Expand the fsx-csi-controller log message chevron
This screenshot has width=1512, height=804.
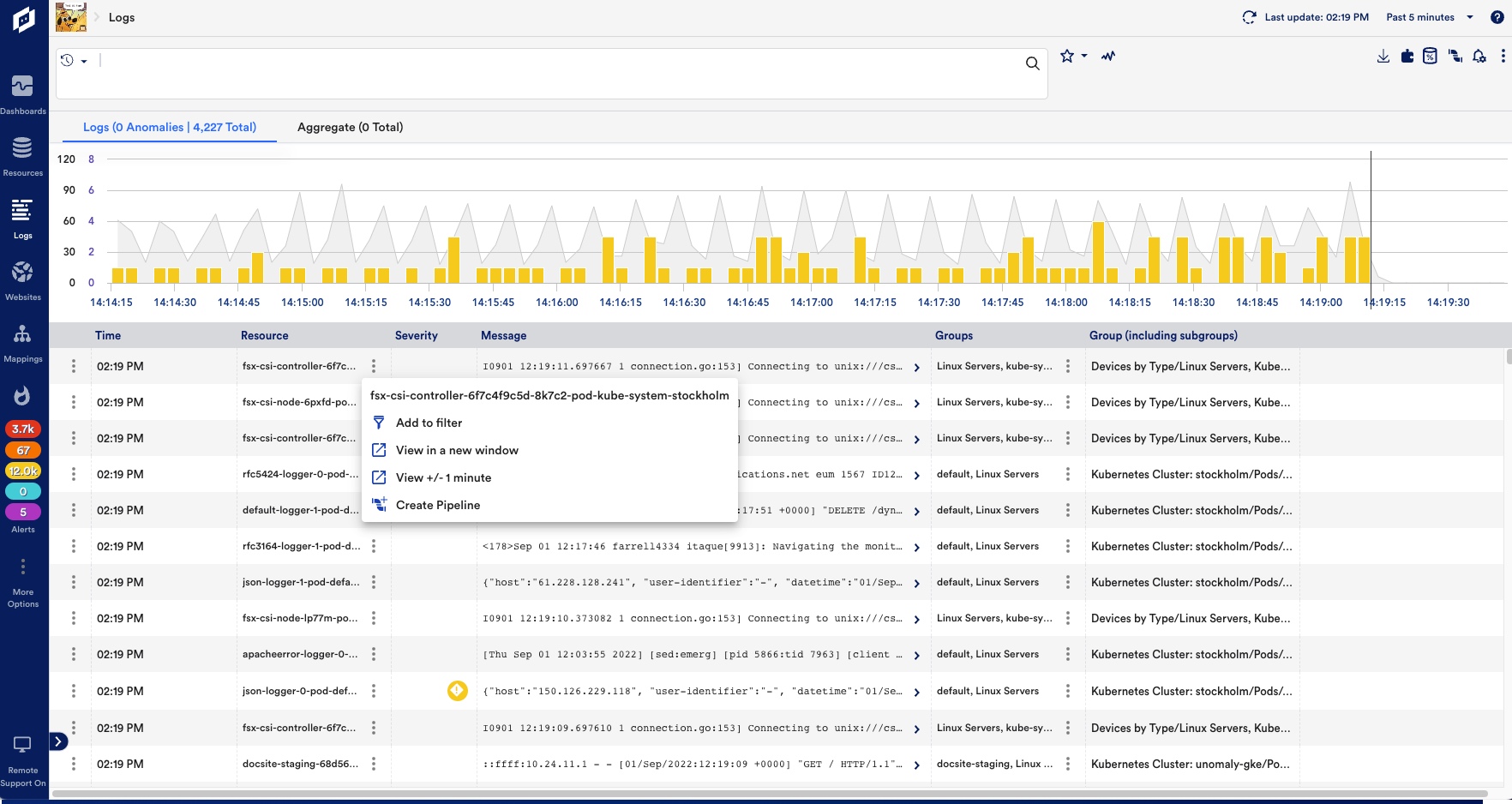point(916,367)
